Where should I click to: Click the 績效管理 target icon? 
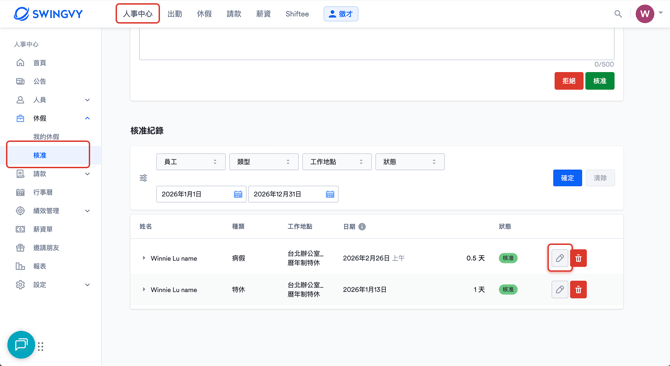click(x=20, y=211)
